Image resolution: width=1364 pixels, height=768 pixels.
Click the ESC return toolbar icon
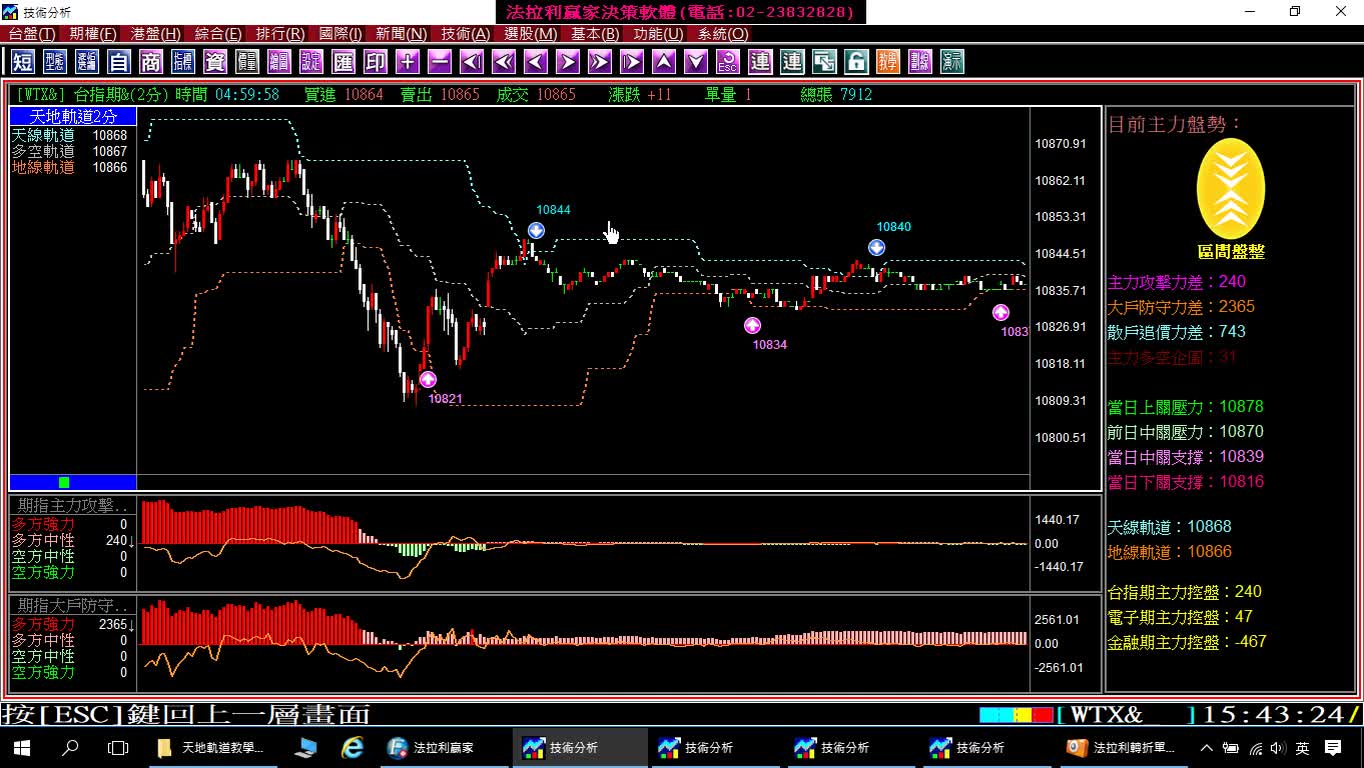tap(728, 62)
